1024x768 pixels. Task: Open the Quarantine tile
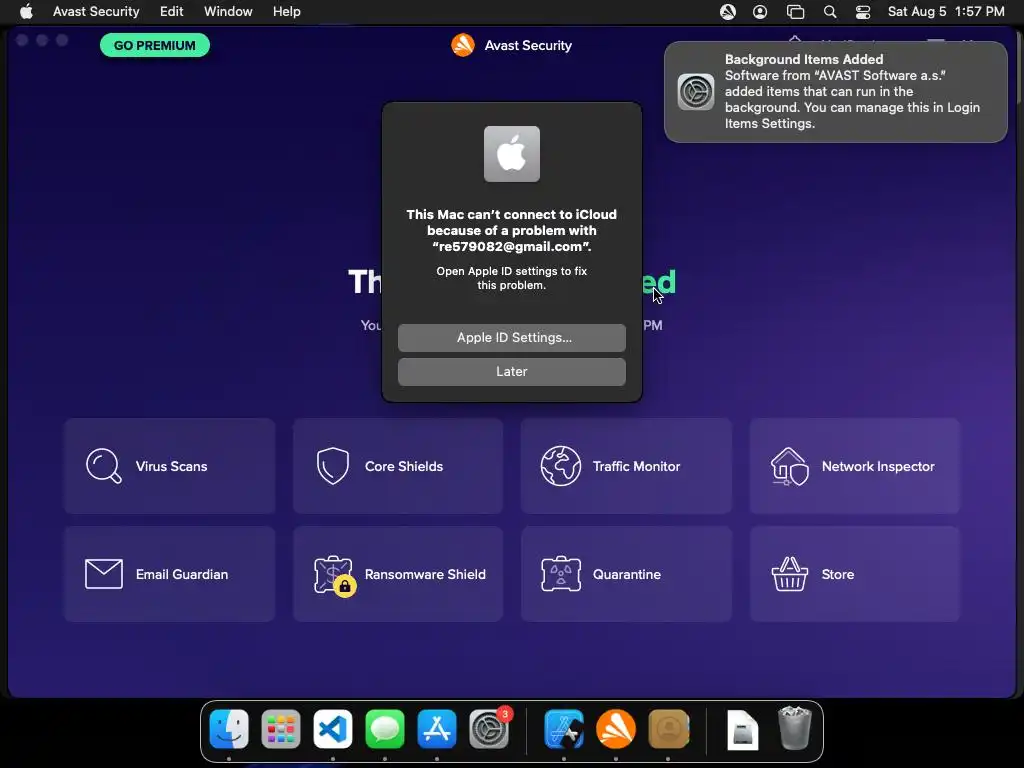pos(626,574)
